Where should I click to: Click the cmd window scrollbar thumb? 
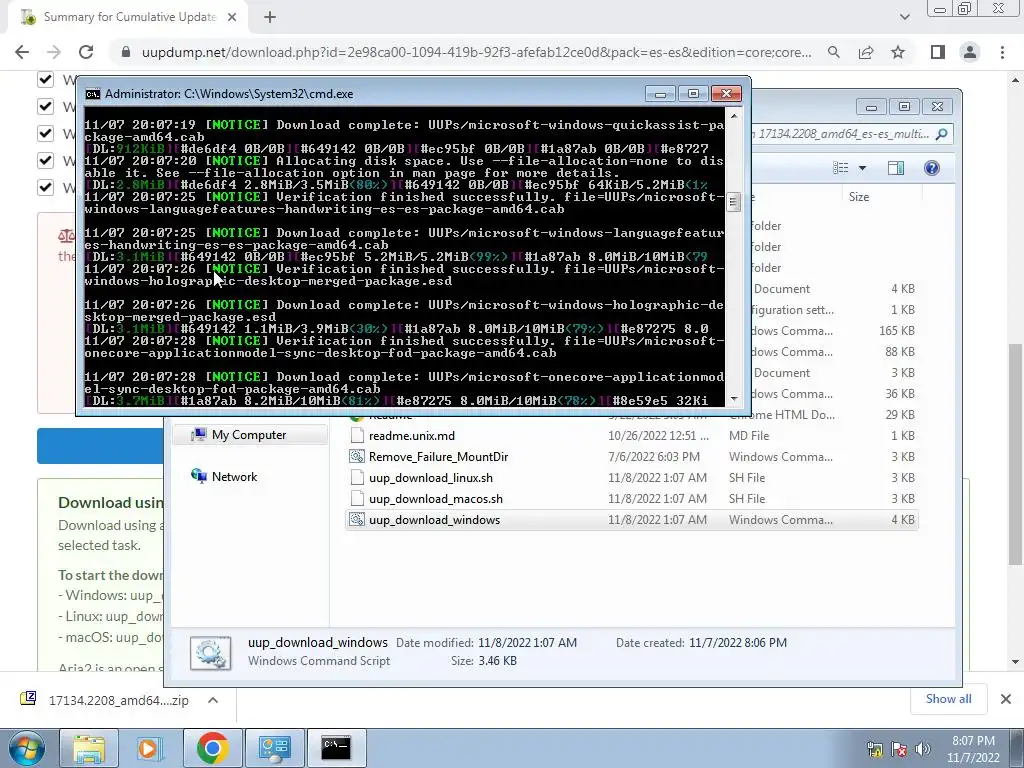click(x=733, y=202)
